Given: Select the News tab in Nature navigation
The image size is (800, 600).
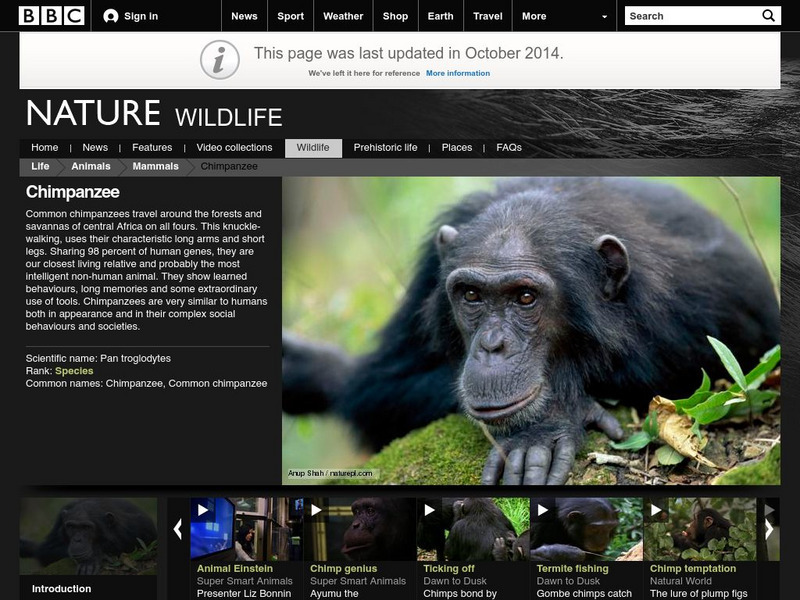Looking at the screenshot, I should (95, 147).
